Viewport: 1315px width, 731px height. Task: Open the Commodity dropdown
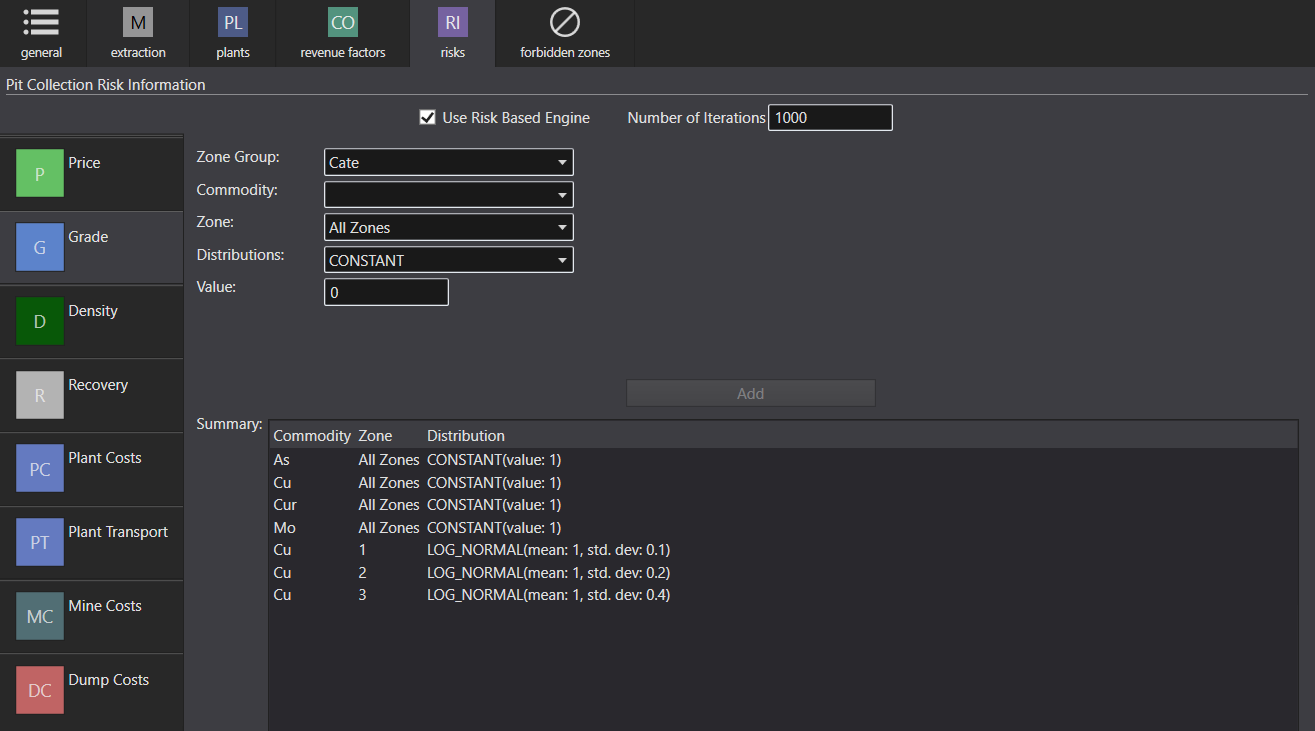tap(449, 194)
